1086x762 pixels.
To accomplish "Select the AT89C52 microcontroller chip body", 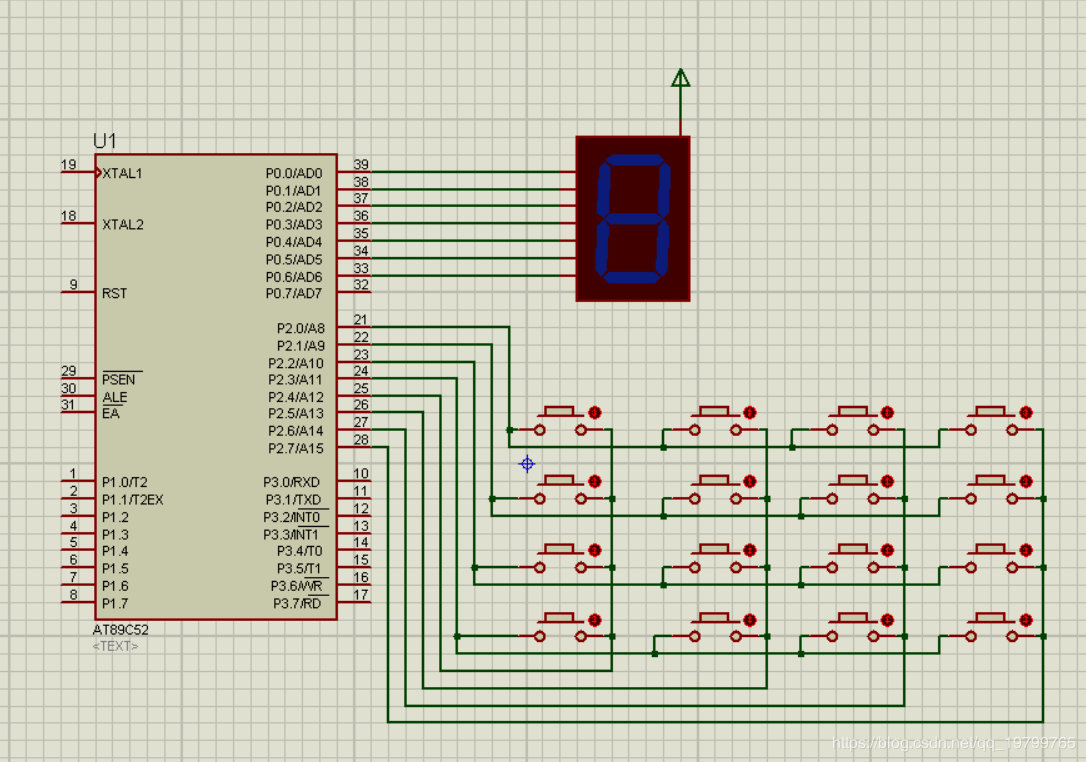I will [216, 387].
